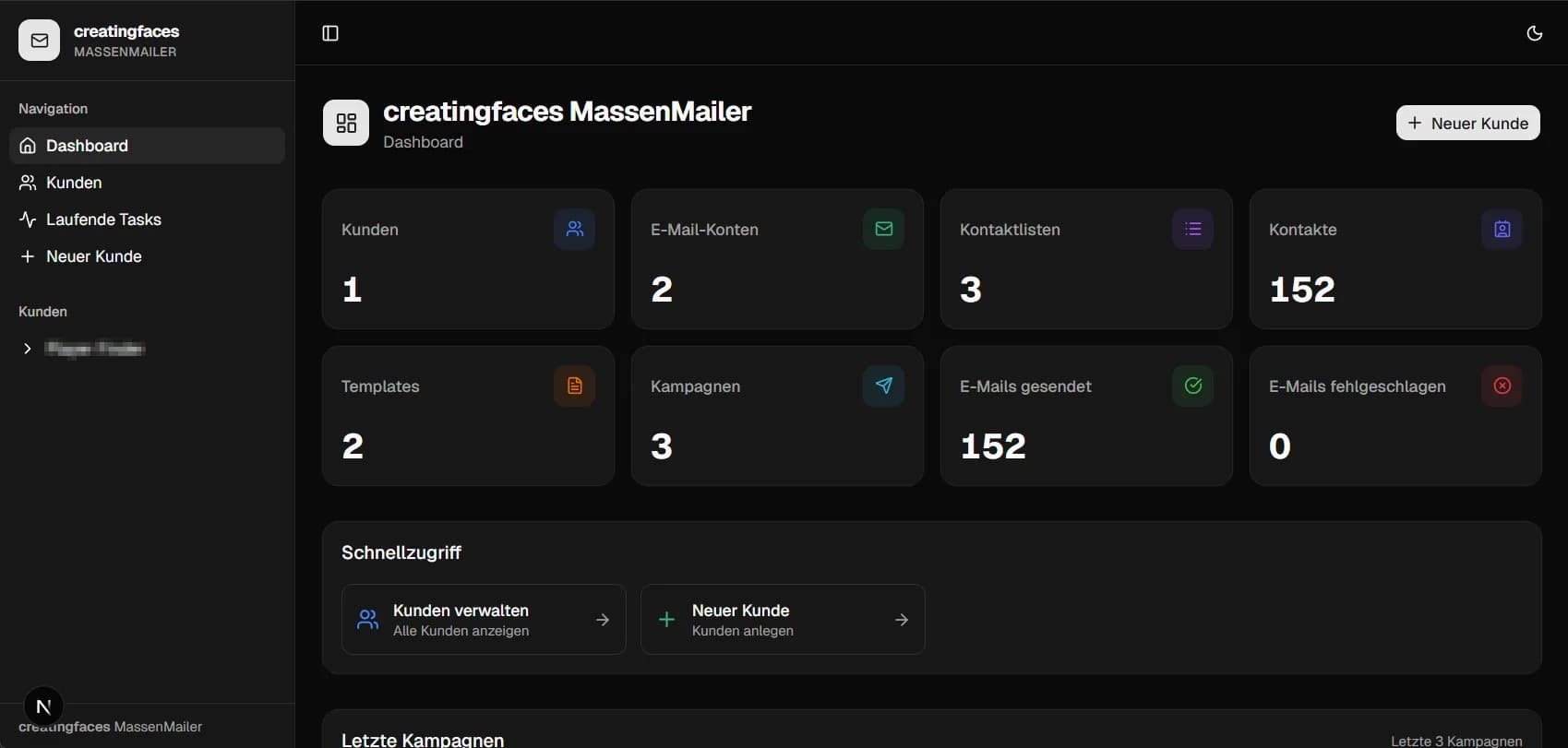The image size is (1568, 748).
Task: Switch to dark mode moon icon
Action: [x=1535, y=33]
